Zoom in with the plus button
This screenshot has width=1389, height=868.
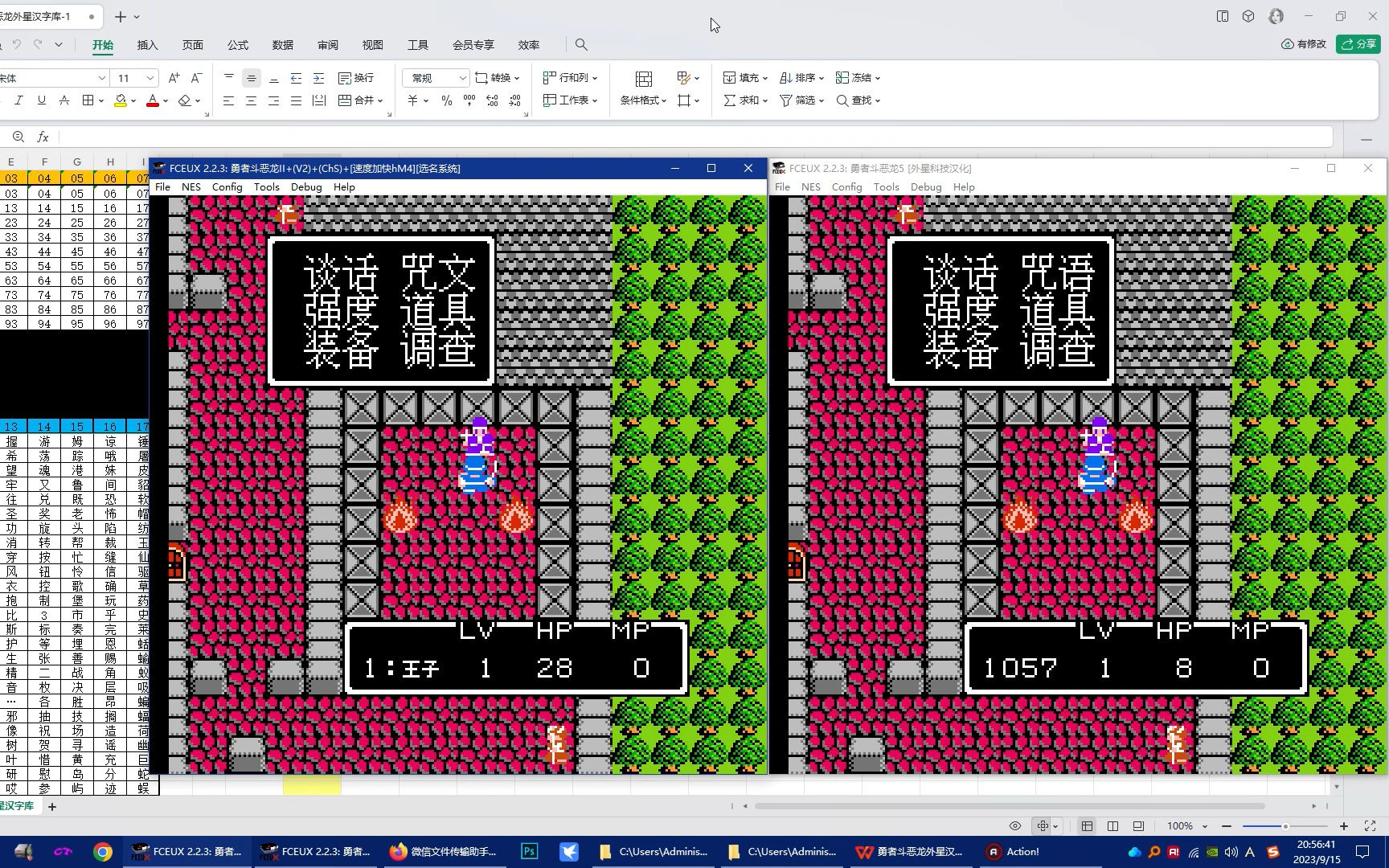tap(1344, 826)
